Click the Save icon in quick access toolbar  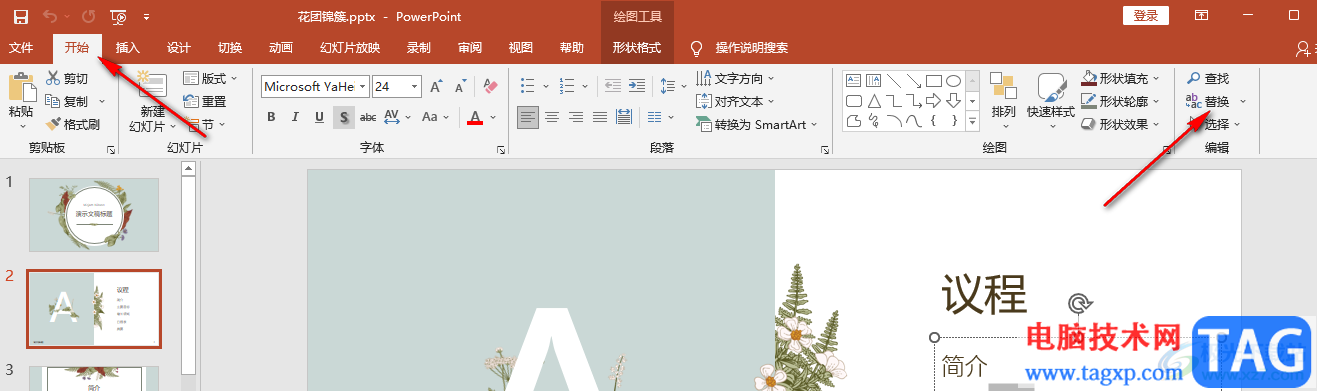tap(20, 16)
